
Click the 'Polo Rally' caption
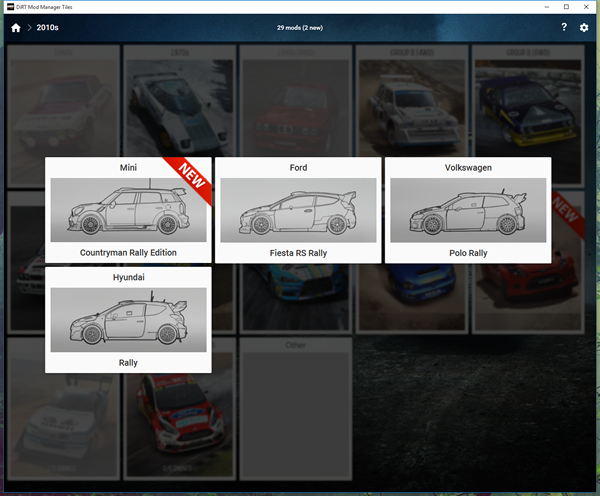[468, 253]
